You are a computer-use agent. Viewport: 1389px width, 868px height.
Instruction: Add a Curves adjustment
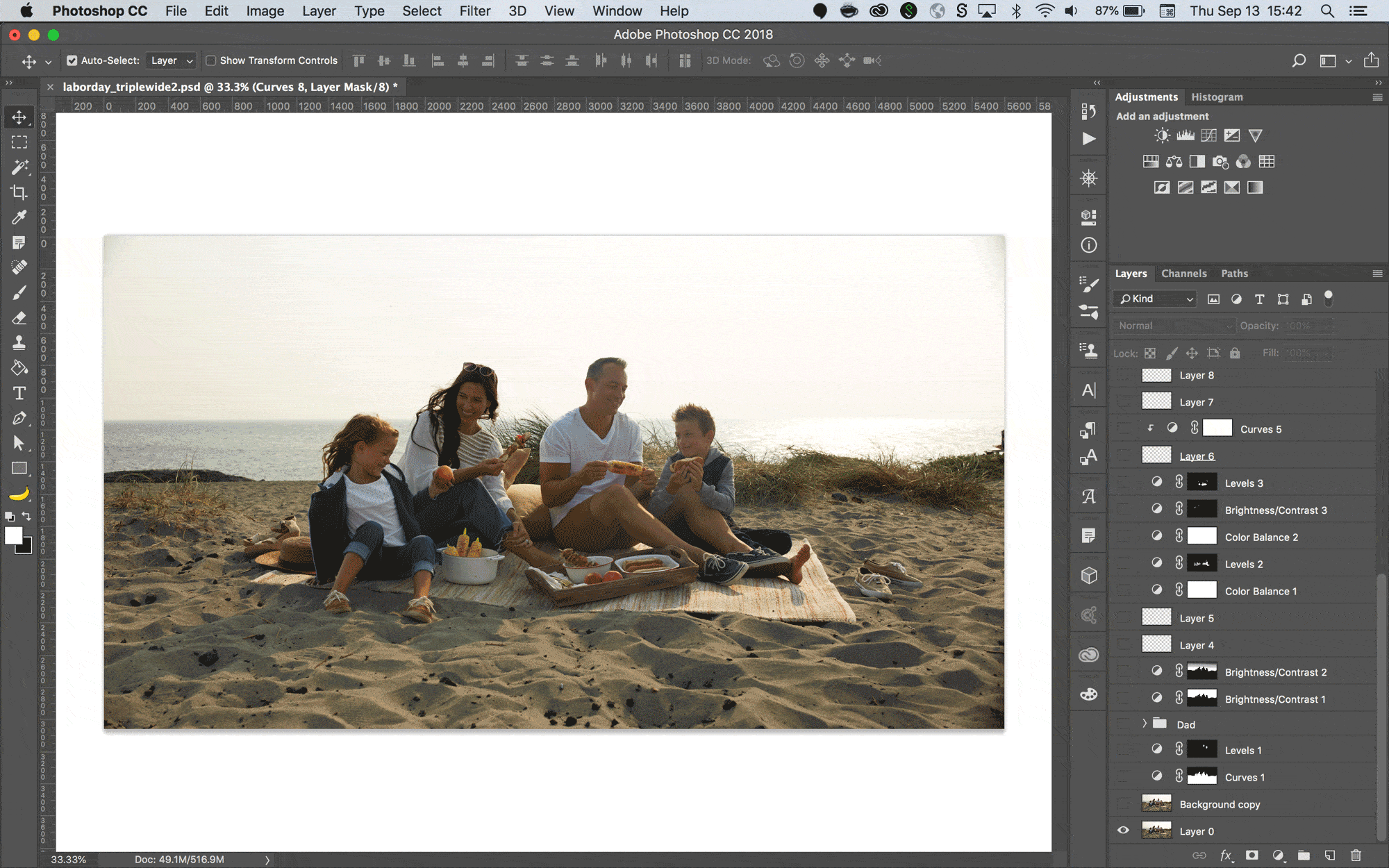tap(1208, 135)
